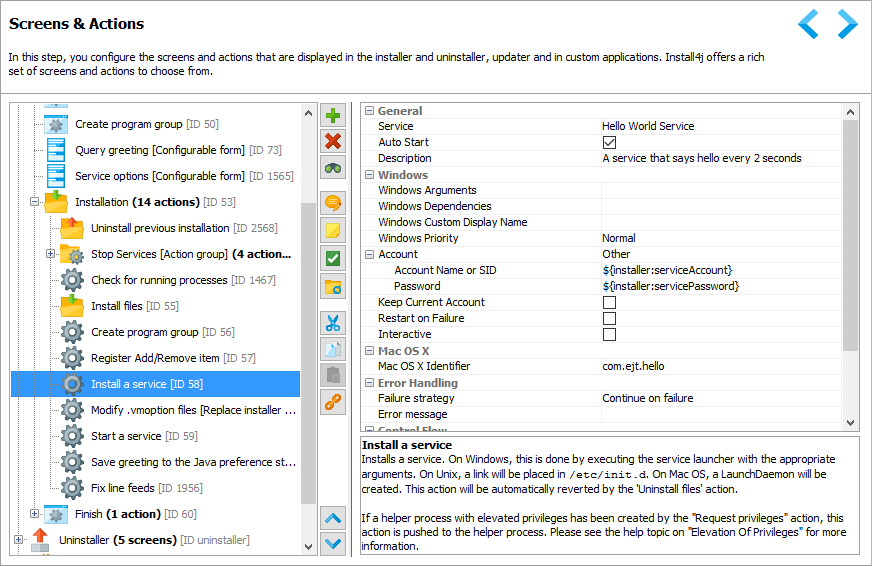Viewport: 872px width, 566px height.
Task: Expand the Uninstaller tree node
Action: pos(19,540)
